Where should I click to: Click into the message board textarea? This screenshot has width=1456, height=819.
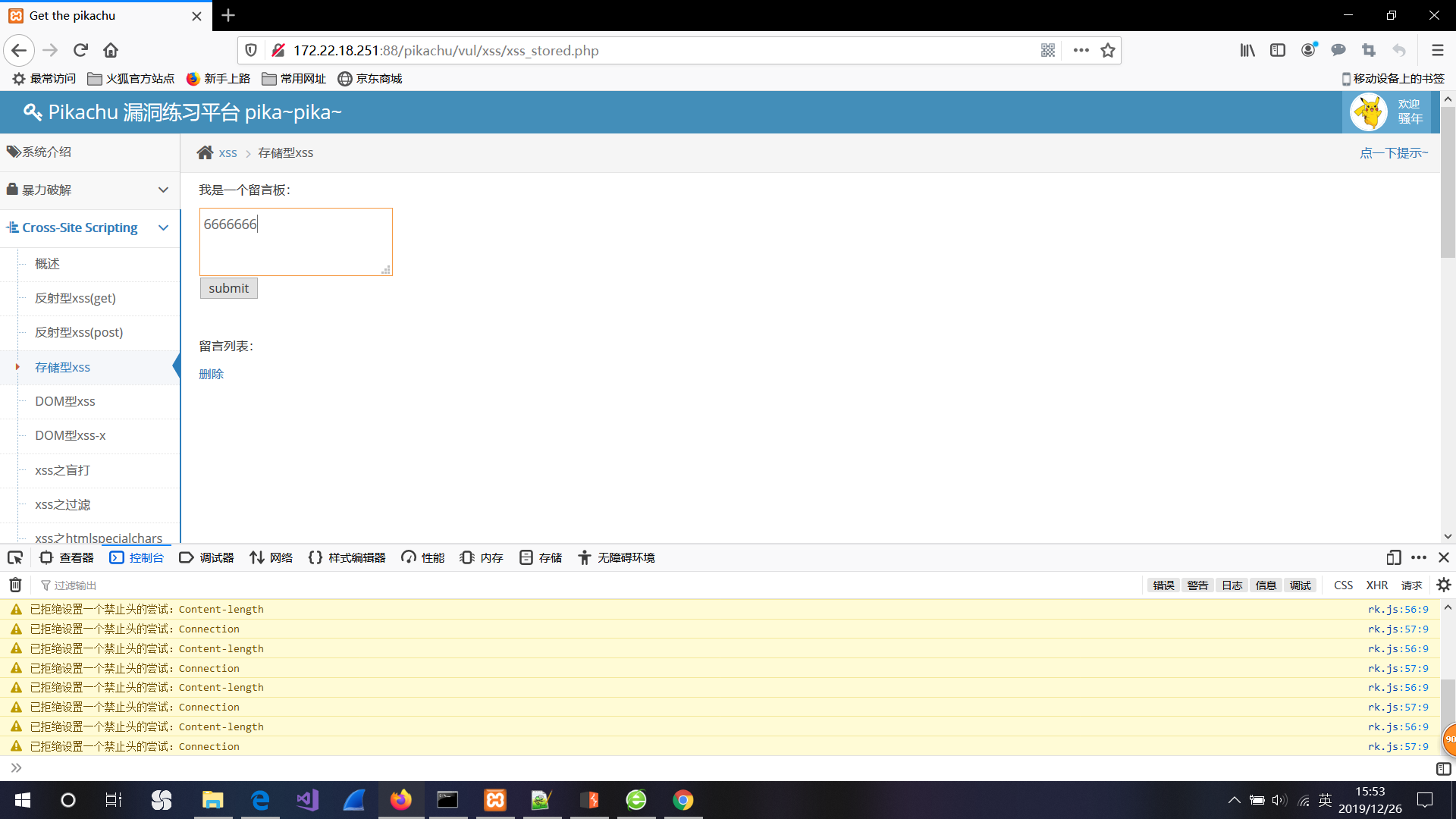click(296, 243)
